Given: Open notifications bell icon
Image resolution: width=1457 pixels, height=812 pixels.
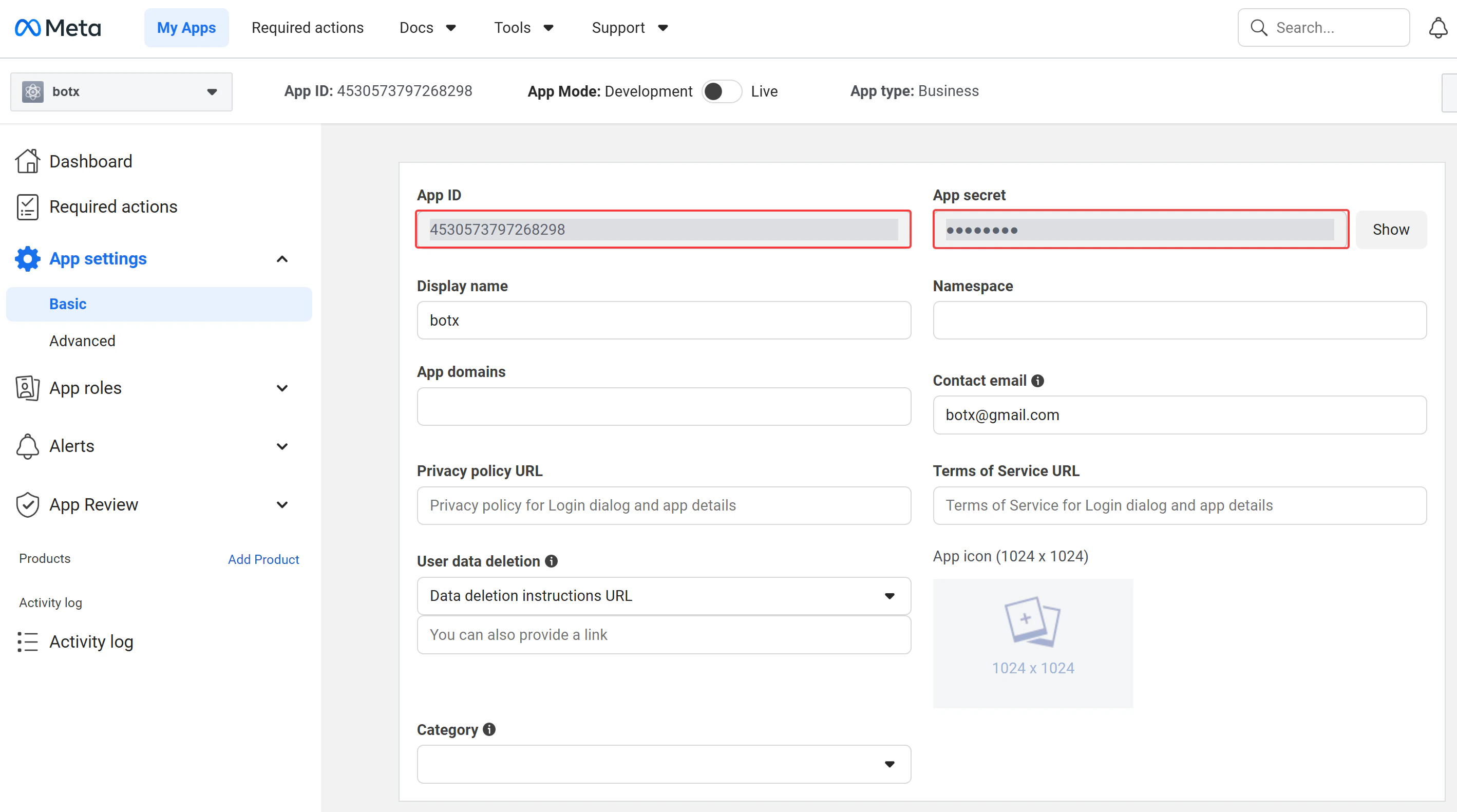Looking at the screenshot, I should tap(1438, 28).
